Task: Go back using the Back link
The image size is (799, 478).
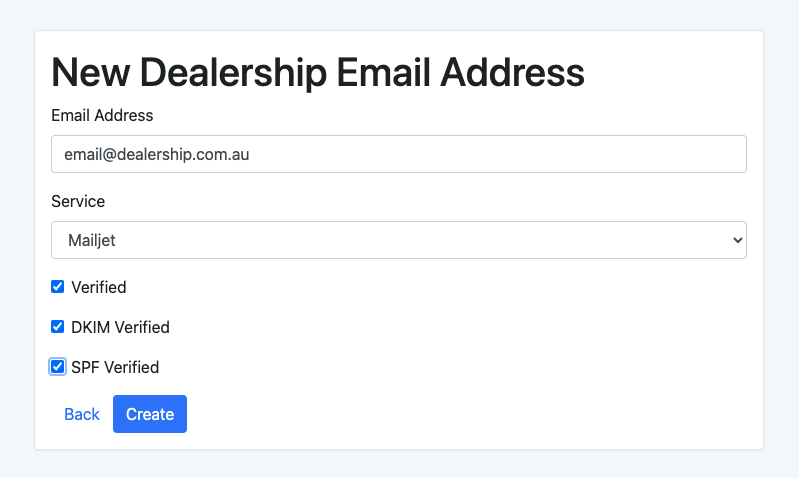Action: coord(82,414)
